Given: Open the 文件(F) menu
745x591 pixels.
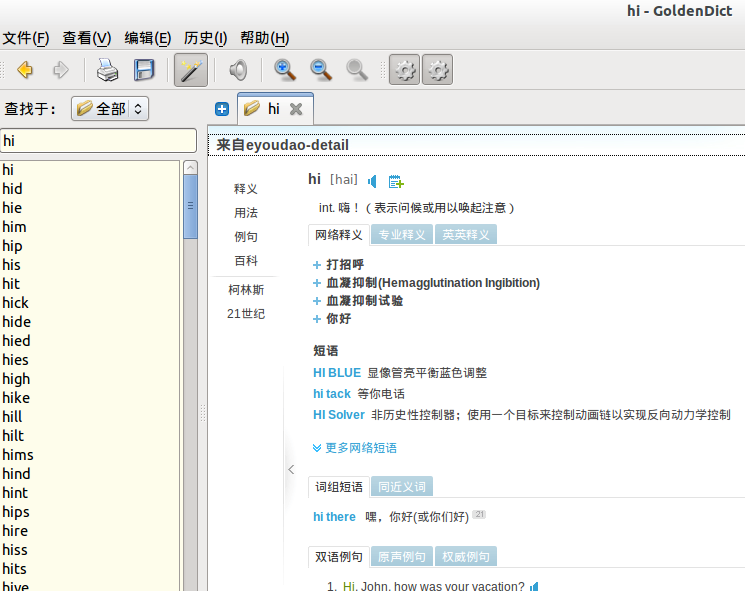Looking at the screenshot, I should pyautogui.click(x=26, y=38).
